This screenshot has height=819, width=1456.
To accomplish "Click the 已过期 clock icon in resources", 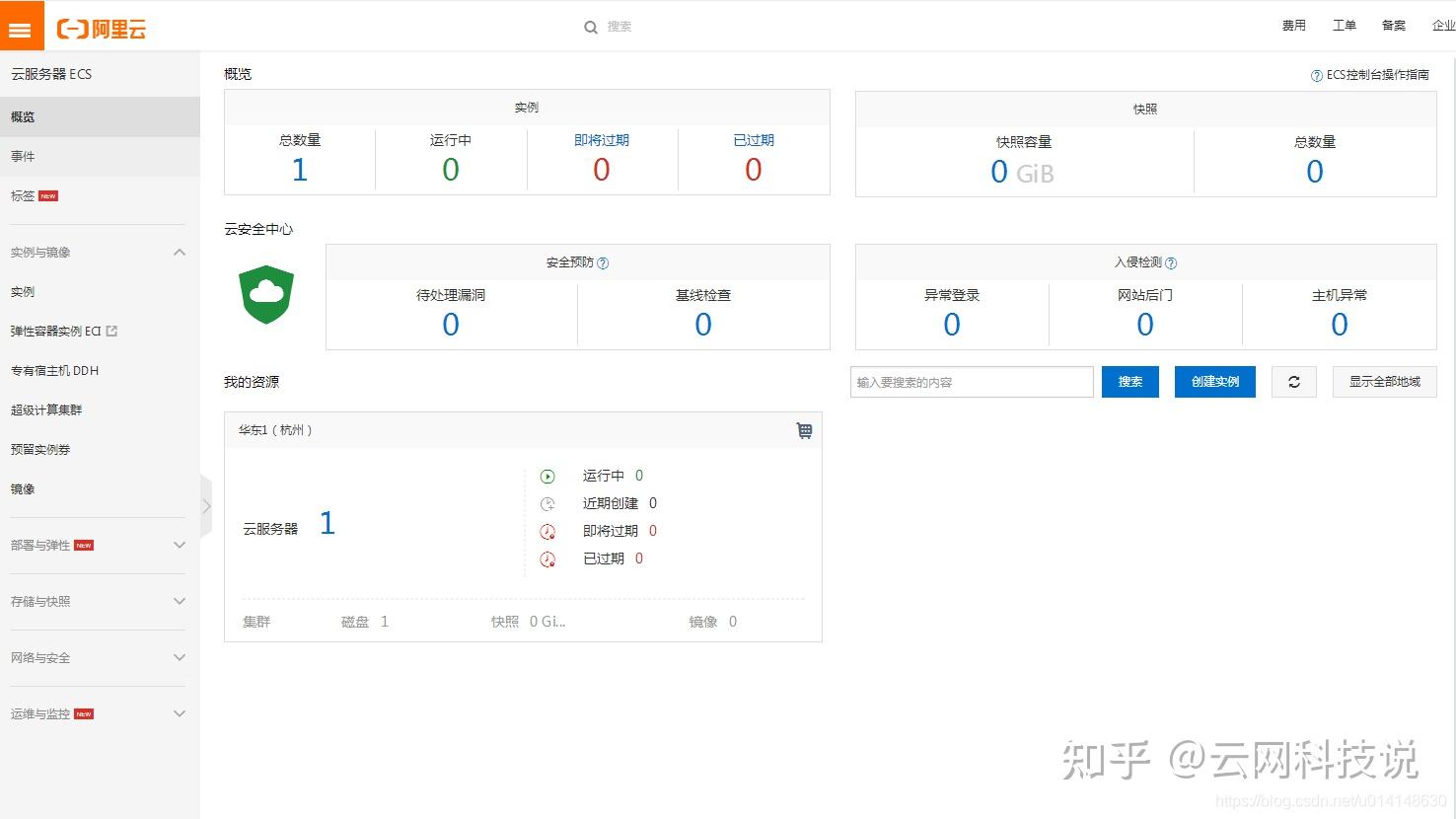I will [547, 559].
